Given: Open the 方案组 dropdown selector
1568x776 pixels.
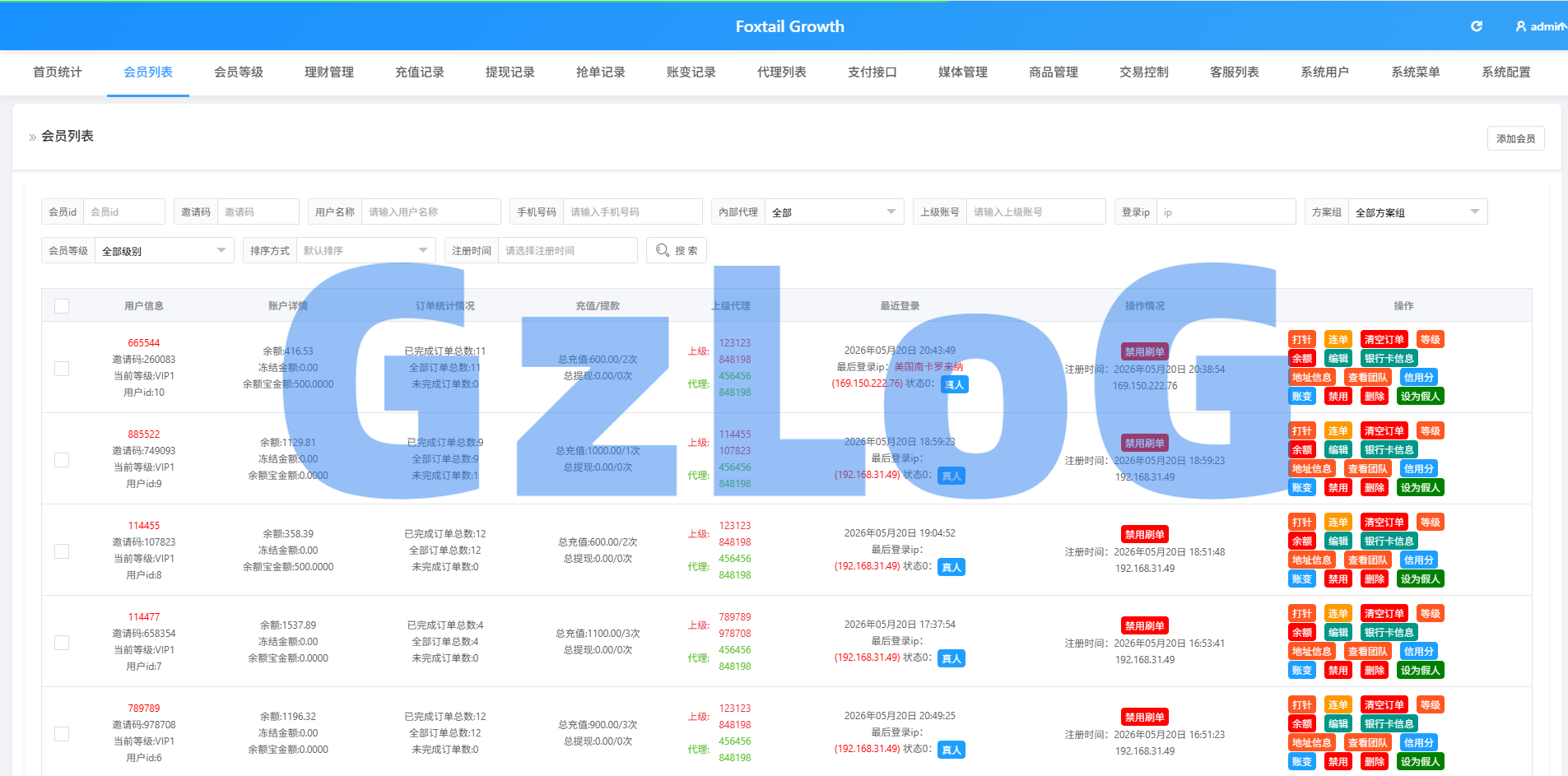Looking at the screenshot, I should click(x=1417, y=212).
